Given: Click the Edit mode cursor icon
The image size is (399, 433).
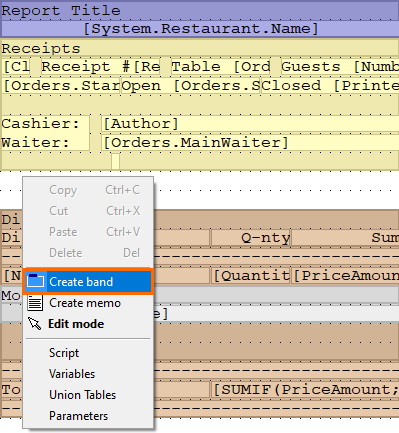Looking at the screenshot, I should [35, 324].
